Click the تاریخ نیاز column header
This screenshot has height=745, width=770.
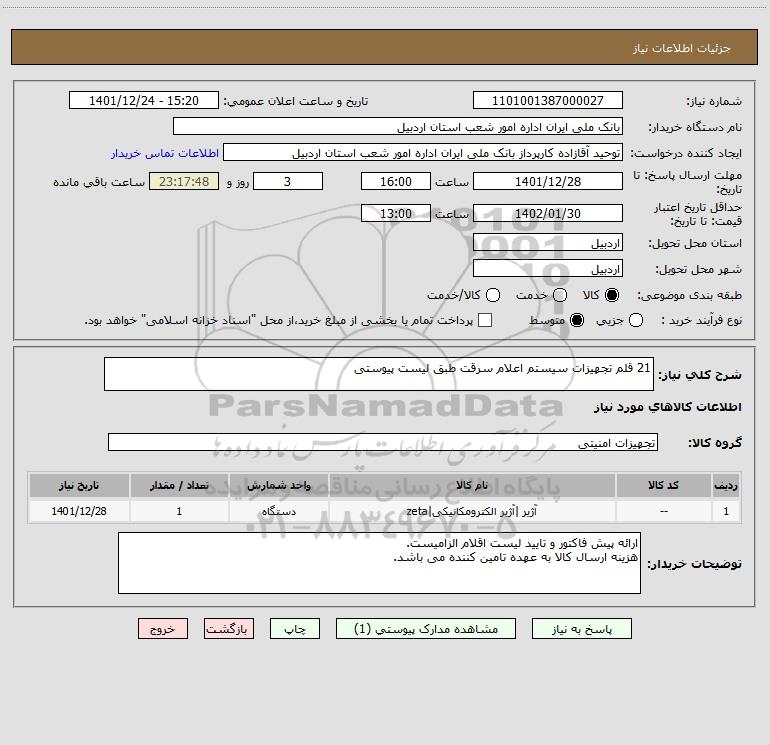(79, 485)
